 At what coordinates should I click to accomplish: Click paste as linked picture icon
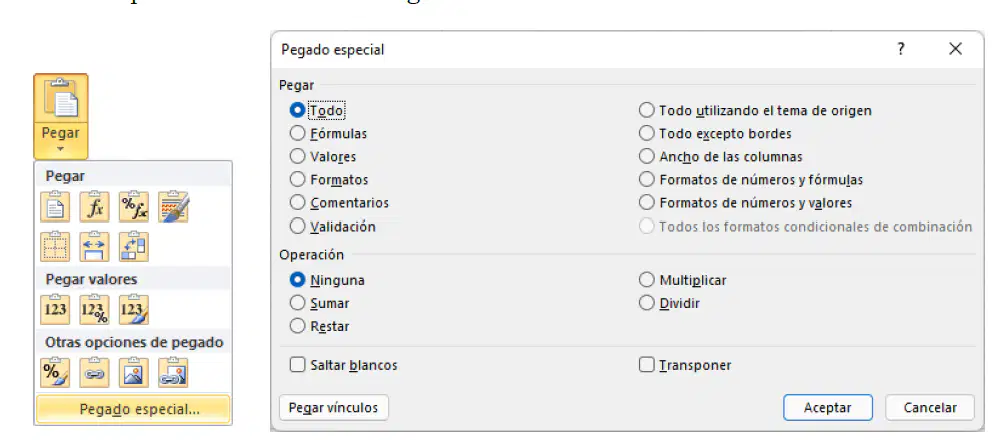(173, 372)
